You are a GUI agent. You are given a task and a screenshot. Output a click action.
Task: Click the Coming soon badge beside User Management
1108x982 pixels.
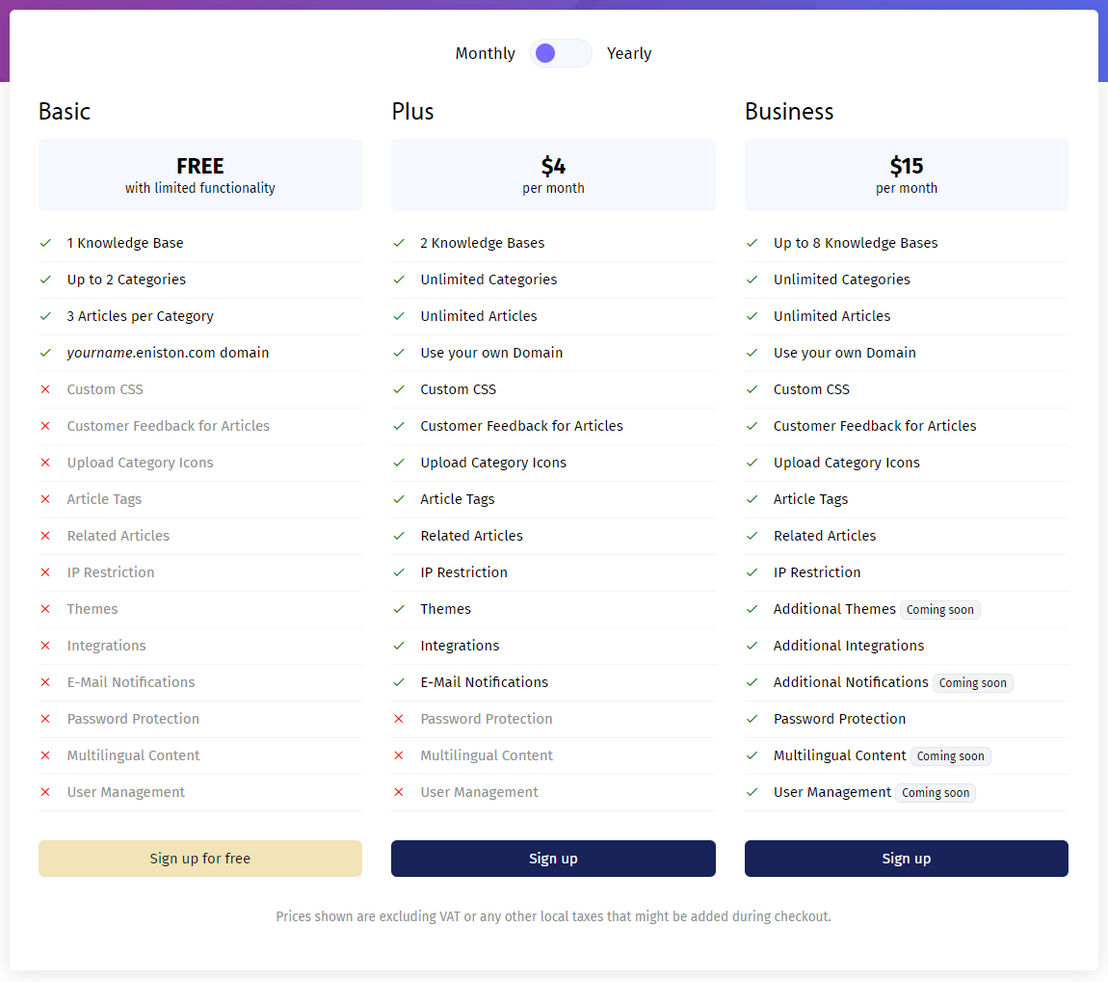[936, 793]
